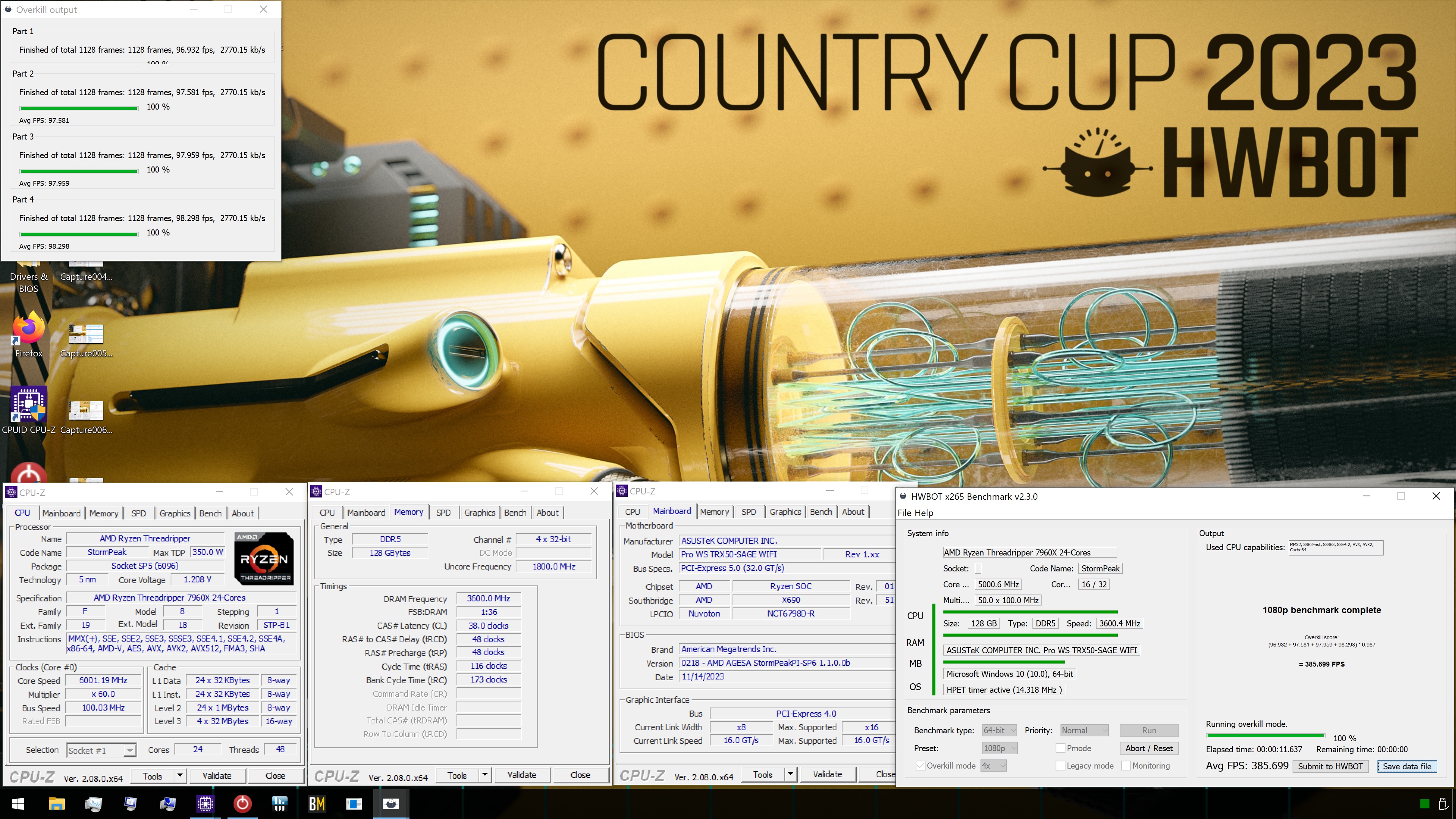Image resolution: width=1456 pixels, height=819 pixels.
Task: Open the Socket #1 selection dropdown
Action: click(x=101, y=750)
